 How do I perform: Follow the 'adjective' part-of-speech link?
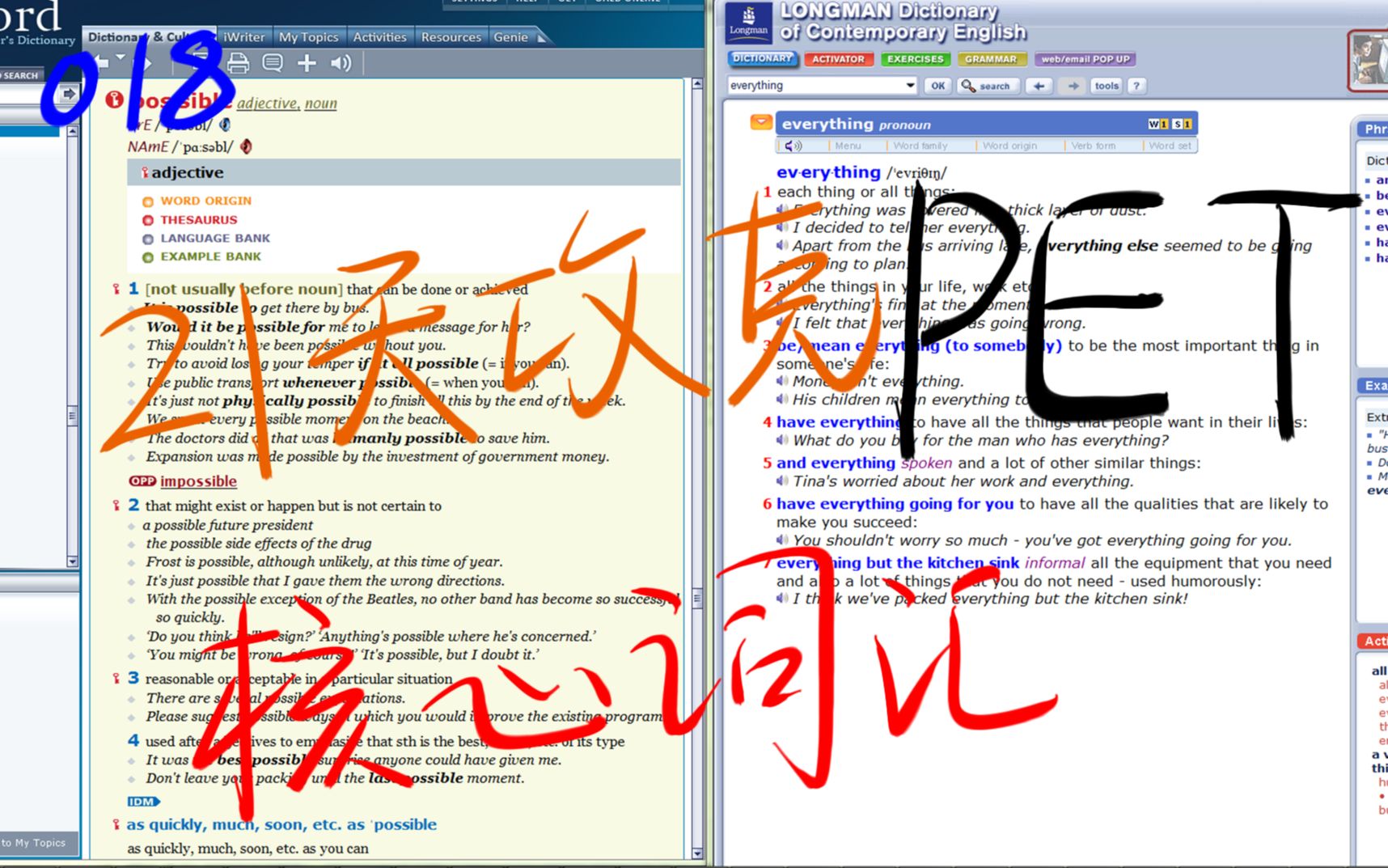pyautogui.click(x=267, y=104)
